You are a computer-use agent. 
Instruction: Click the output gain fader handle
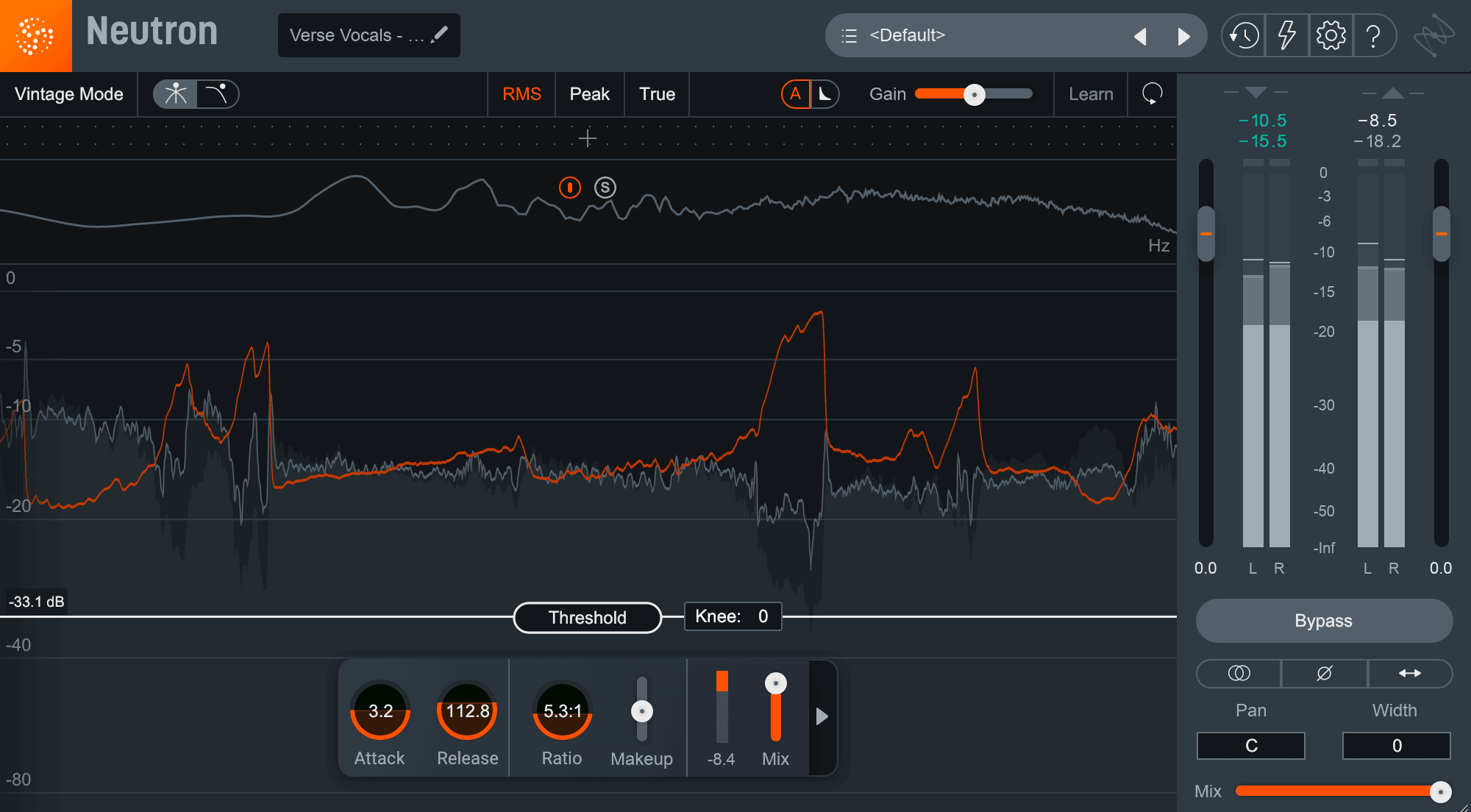click(x=1442, y=234)
